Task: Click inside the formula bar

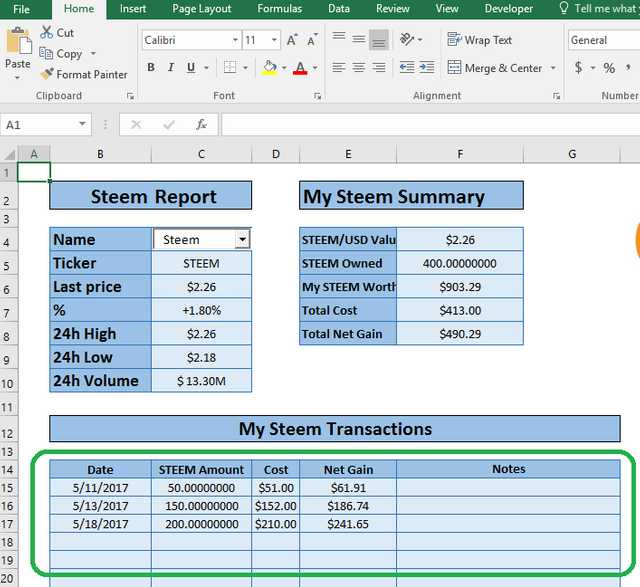Action: tap(431, 125)
